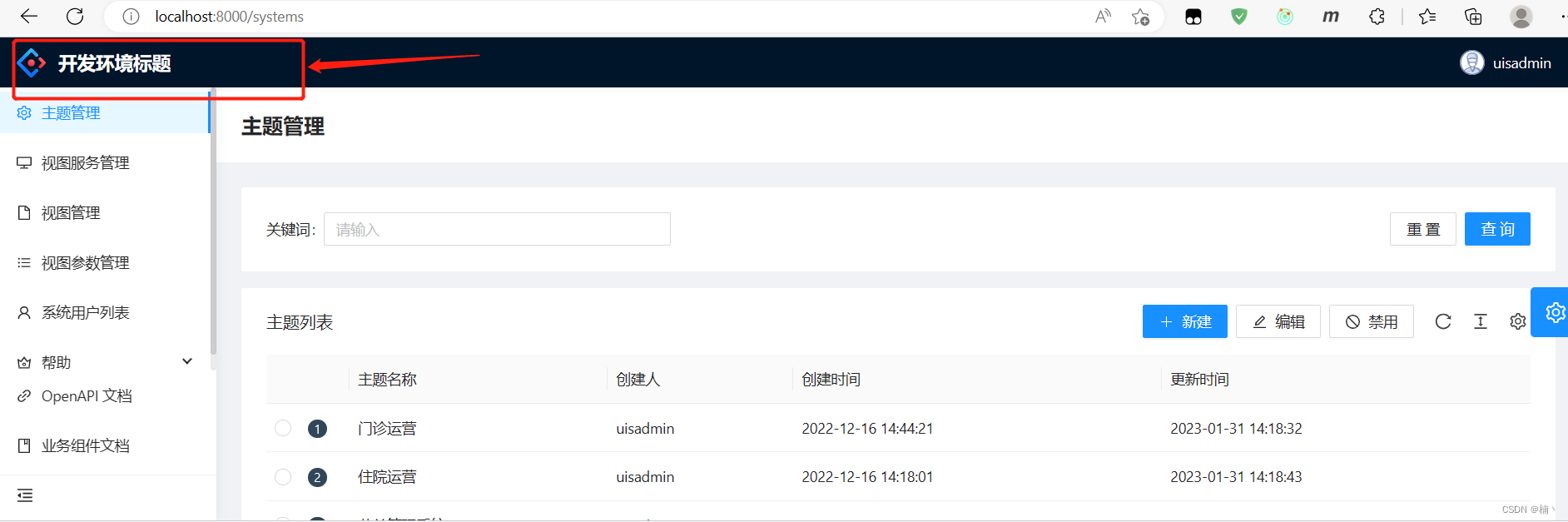Open the italic m extension icon
The image size is (1568, 522).
1331,17
